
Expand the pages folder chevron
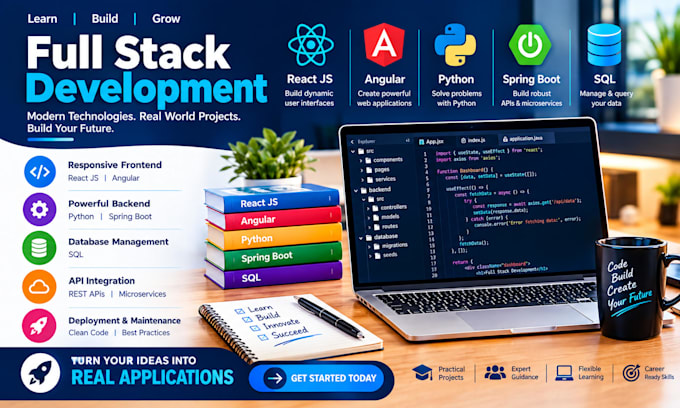pyautogui.click(x=362, y=170)
